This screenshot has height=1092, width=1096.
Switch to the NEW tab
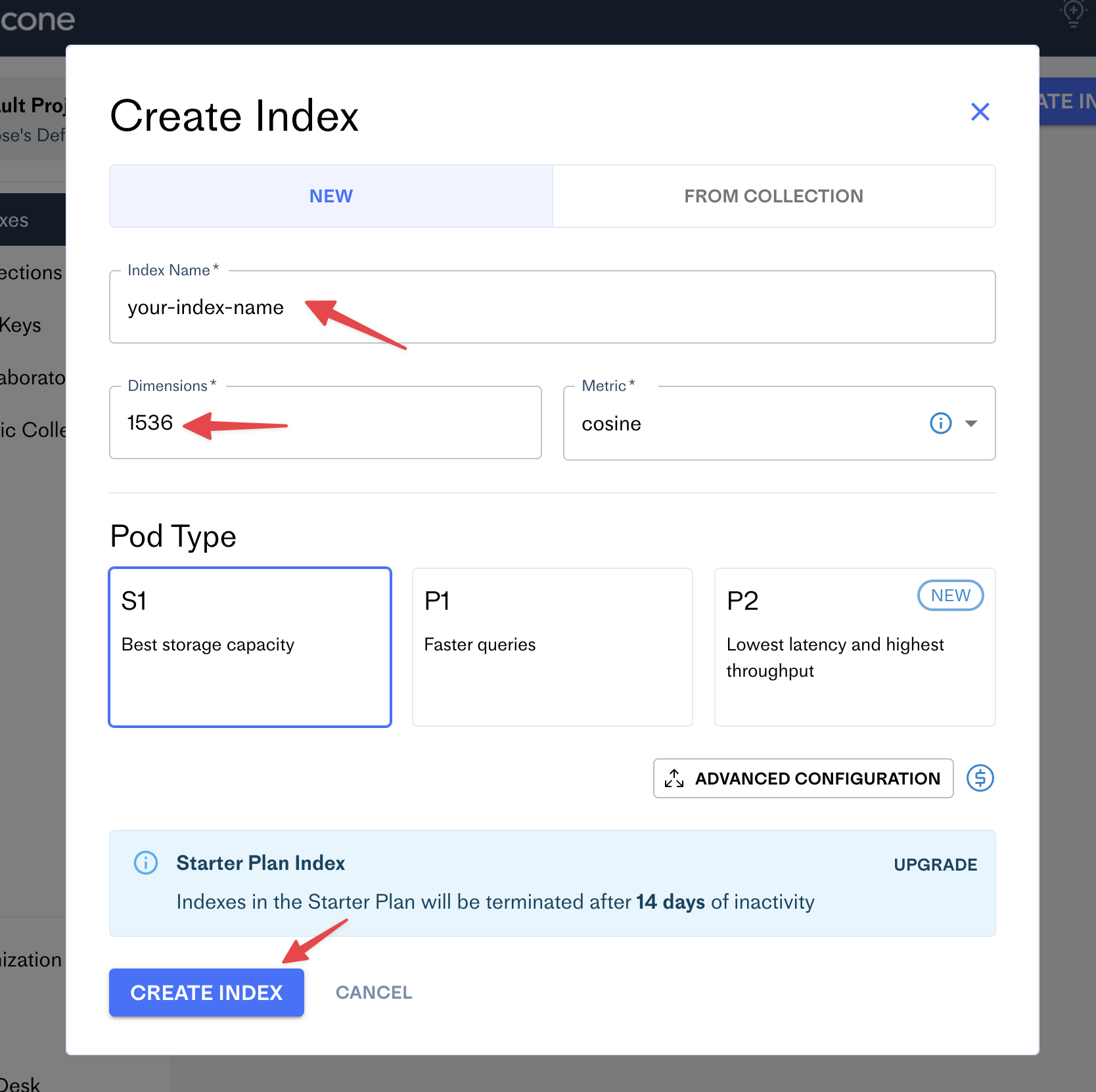pos(331,196)
